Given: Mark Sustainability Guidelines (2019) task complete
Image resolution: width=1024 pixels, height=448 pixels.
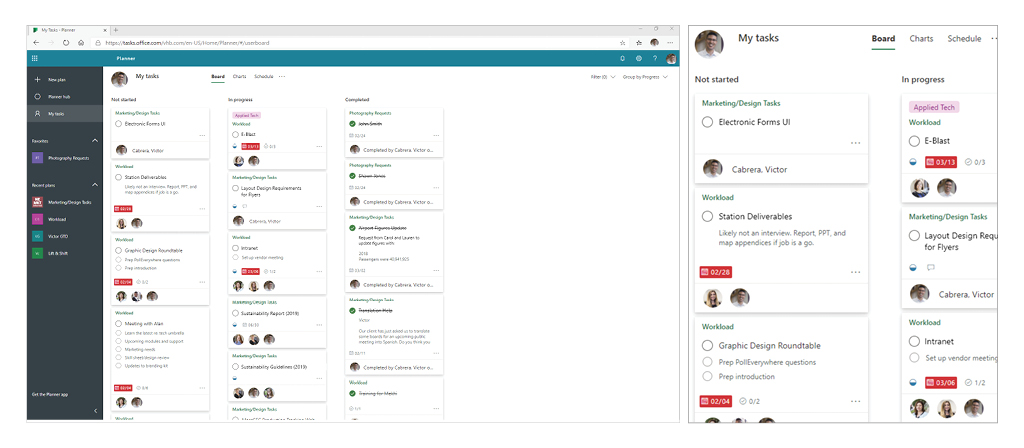Looking at the screenshot, I should point(235,368).
